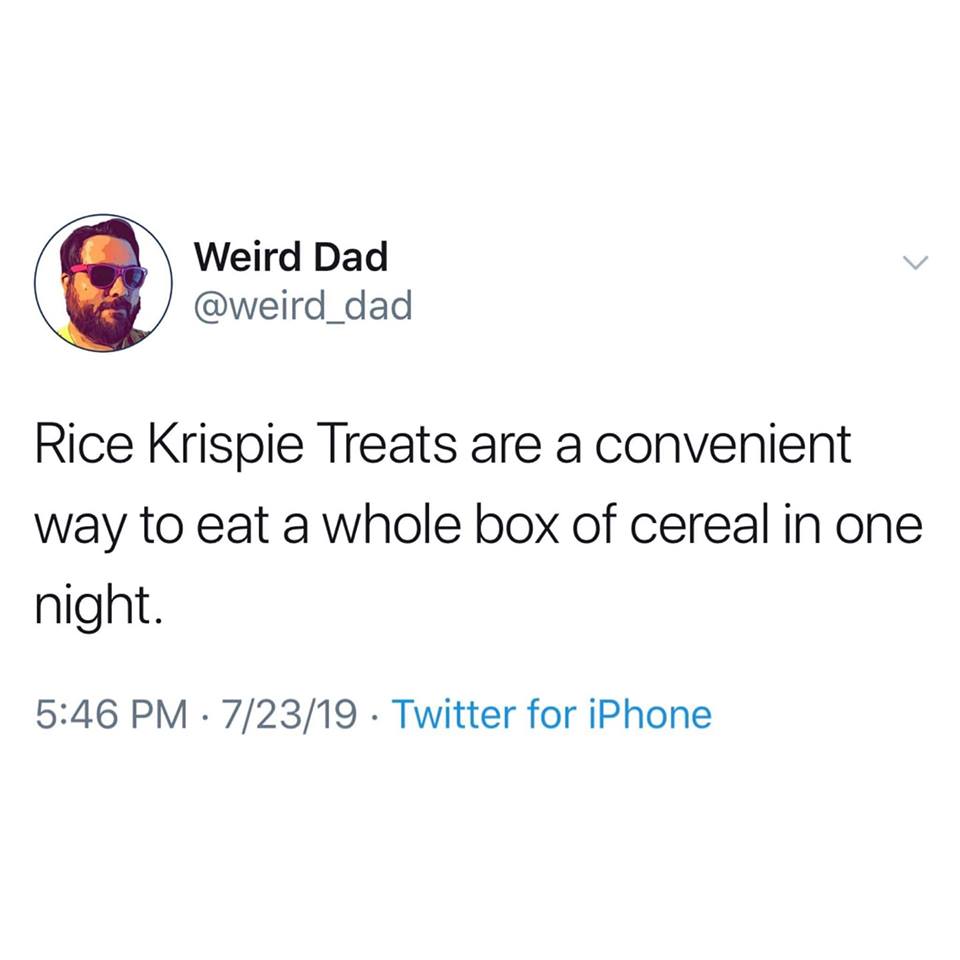Open the tweet options chevron menu

915,263
